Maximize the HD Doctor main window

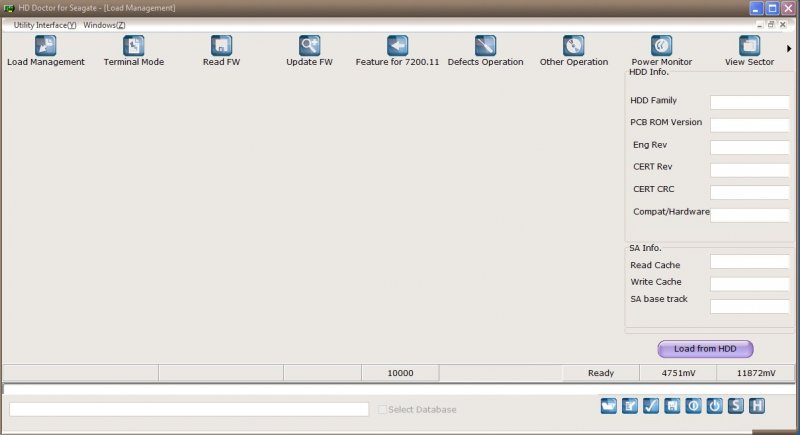772,8
